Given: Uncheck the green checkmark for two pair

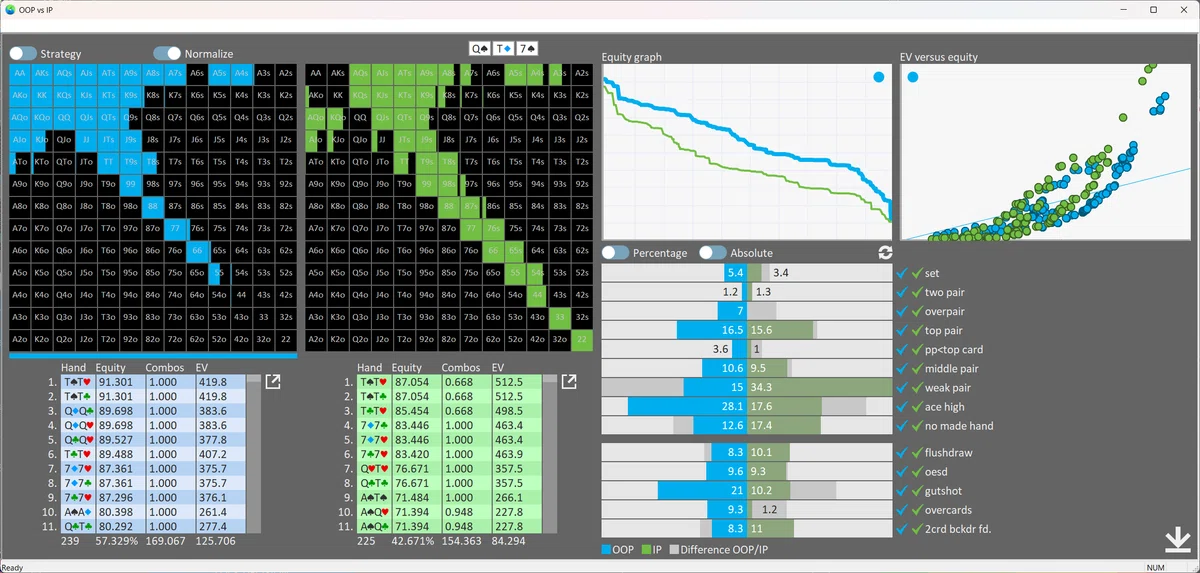Looking at the screenshot, I should (916, 292).
